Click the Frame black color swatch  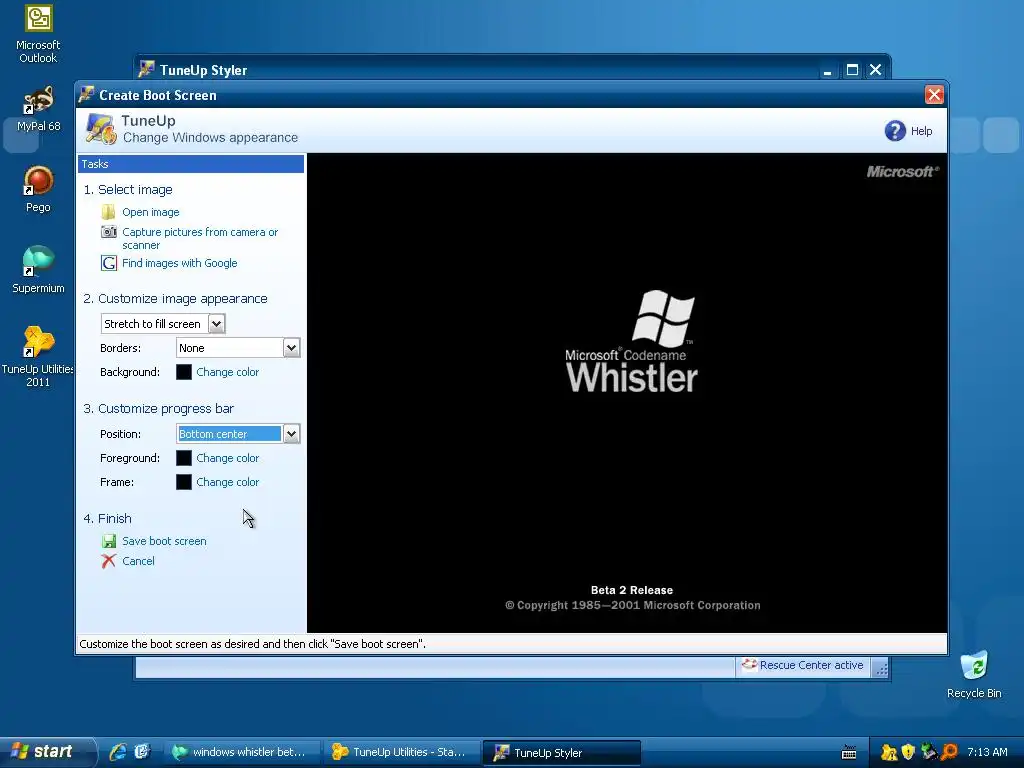(x=184, y=482)
